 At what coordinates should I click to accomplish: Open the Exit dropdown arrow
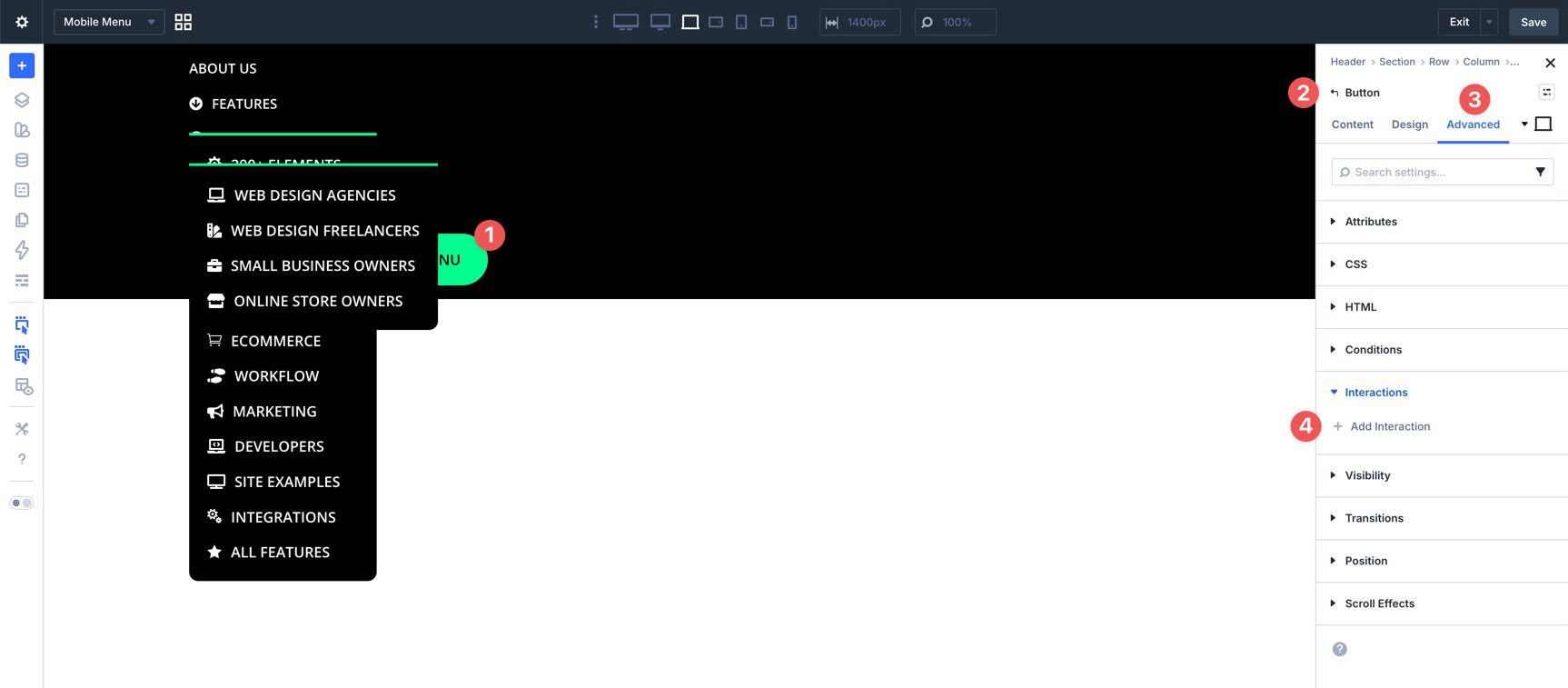click(x=1489, y=22)
